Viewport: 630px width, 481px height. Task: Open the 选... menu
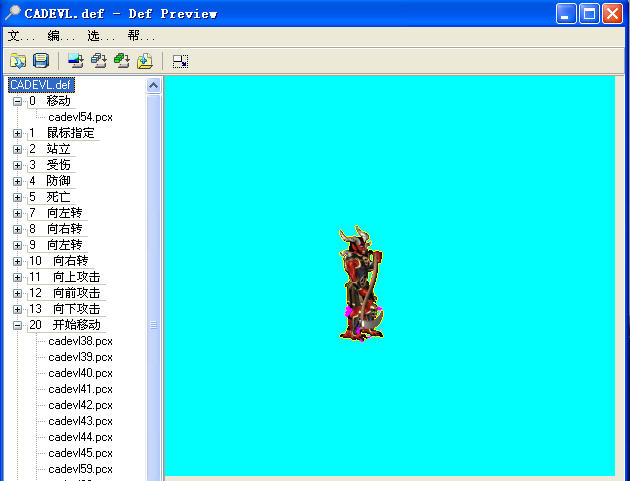tap(101, 36)
